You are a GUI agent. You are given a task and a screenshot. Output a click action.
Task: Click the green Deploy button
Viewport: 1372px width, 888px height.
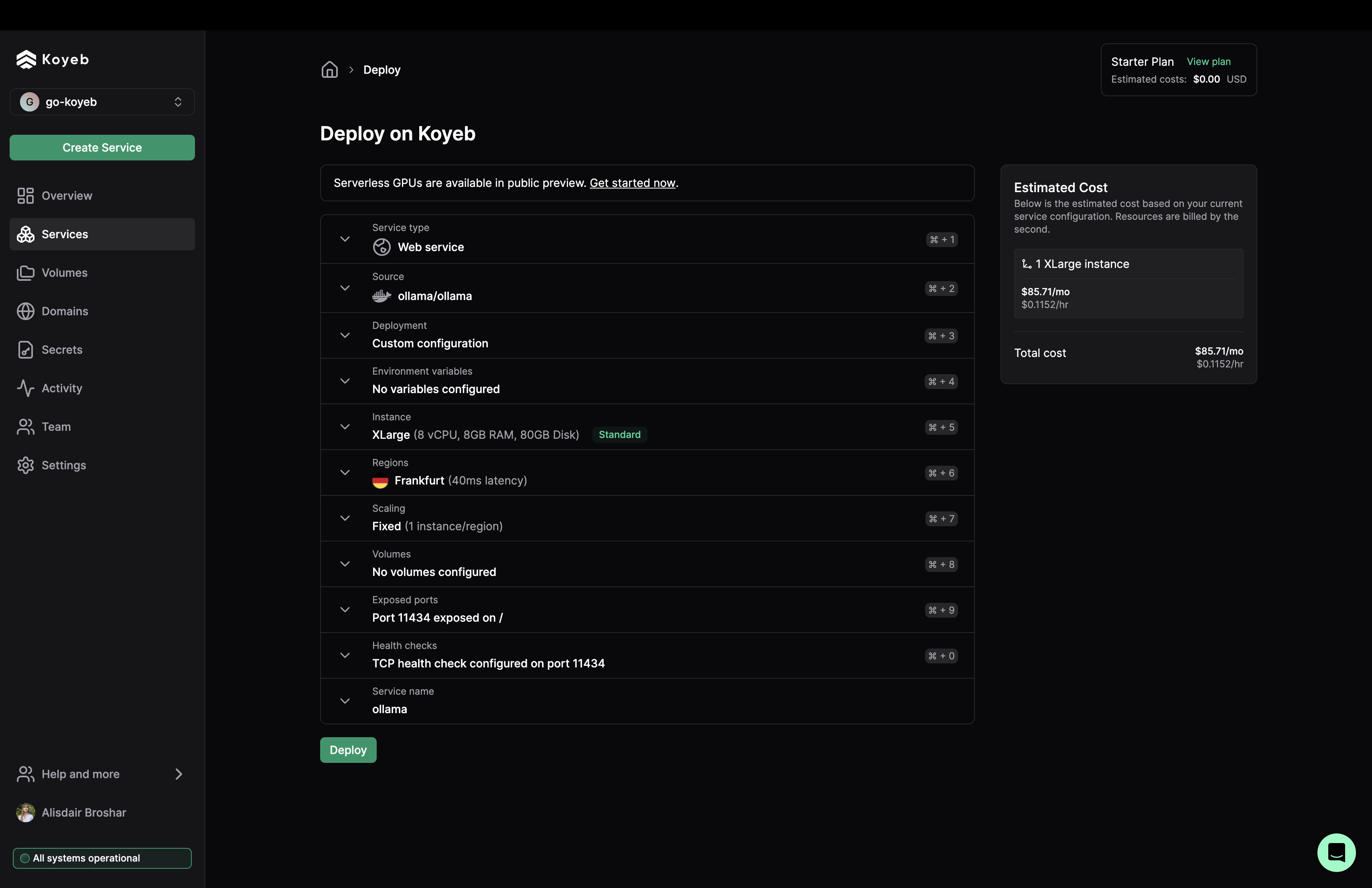(348, 750)
